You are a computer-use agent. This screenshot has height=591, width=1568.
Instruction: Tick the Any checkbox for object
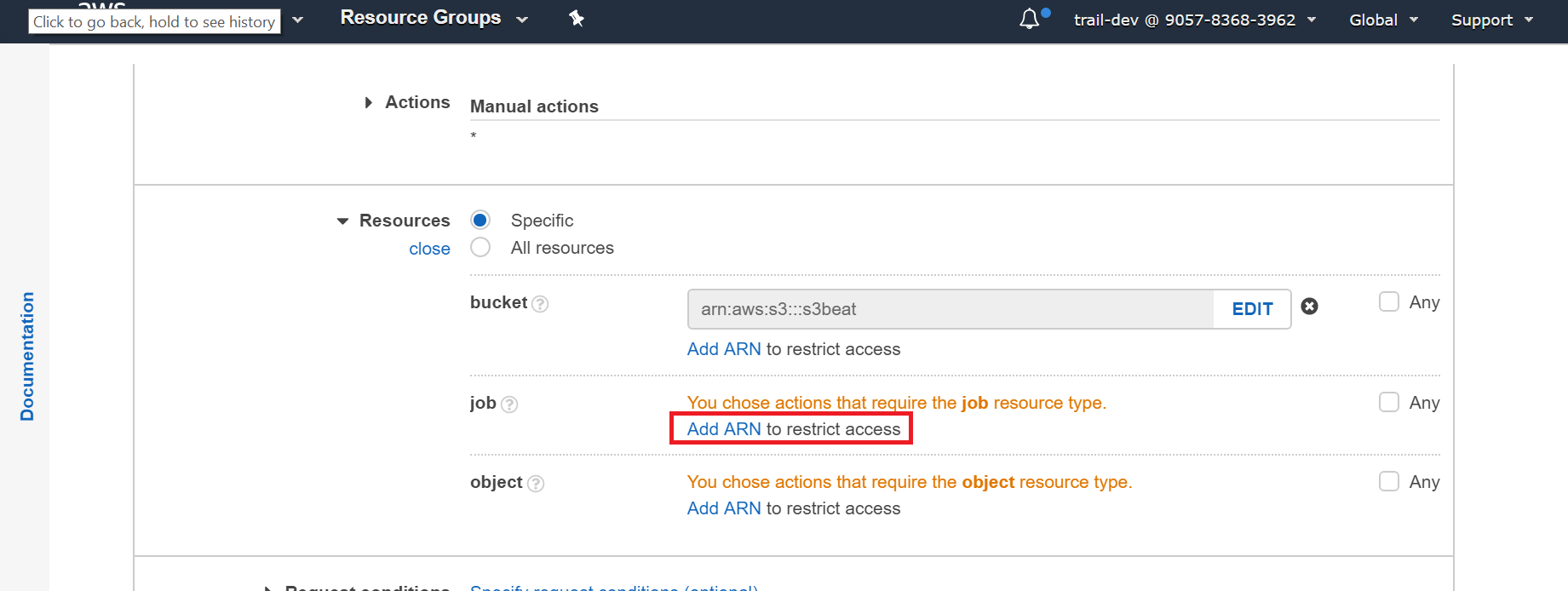(1388, 482)
